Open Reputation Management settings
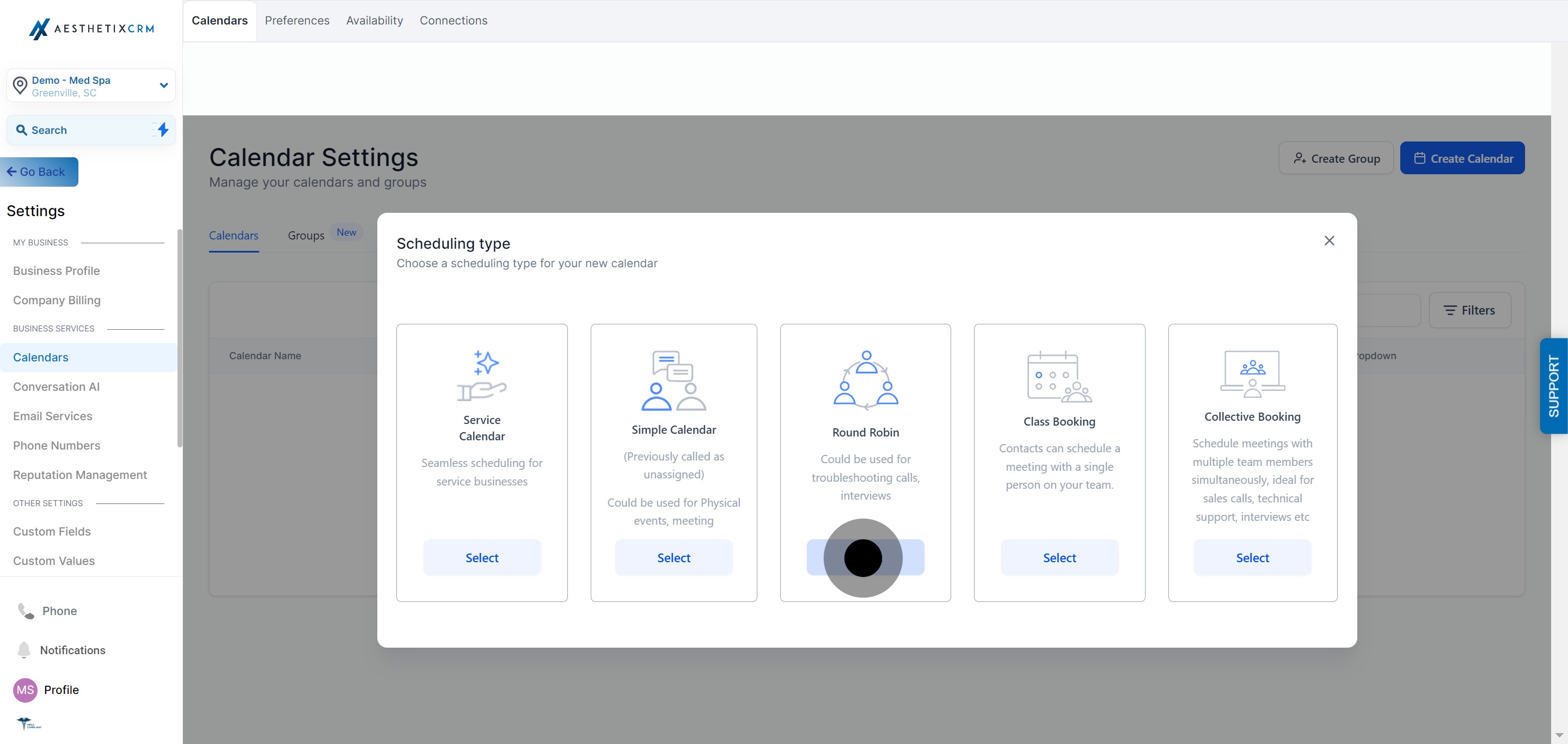 pyautogui.click(x=81, y=475)
